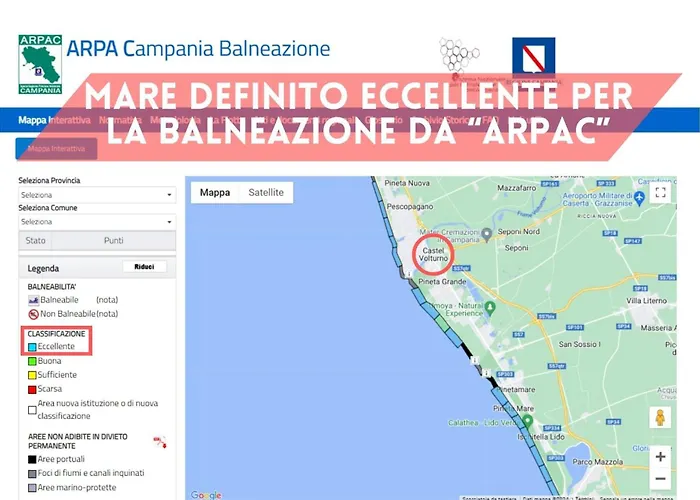Image resolution: width=700 pixels, height=500 pixels.
Task: Open Street View pegman
Action: 660,418
